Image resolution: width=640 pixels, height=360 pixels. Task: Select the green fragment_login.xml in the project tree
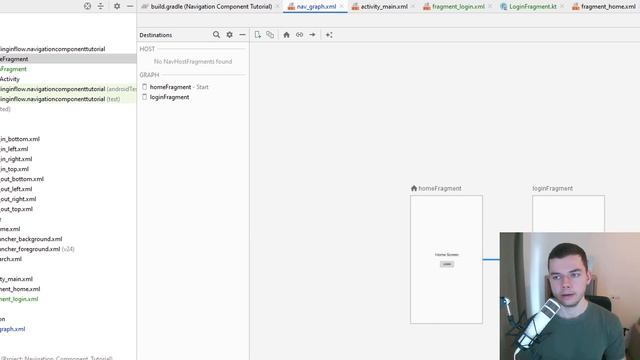(x=19, y=299)
